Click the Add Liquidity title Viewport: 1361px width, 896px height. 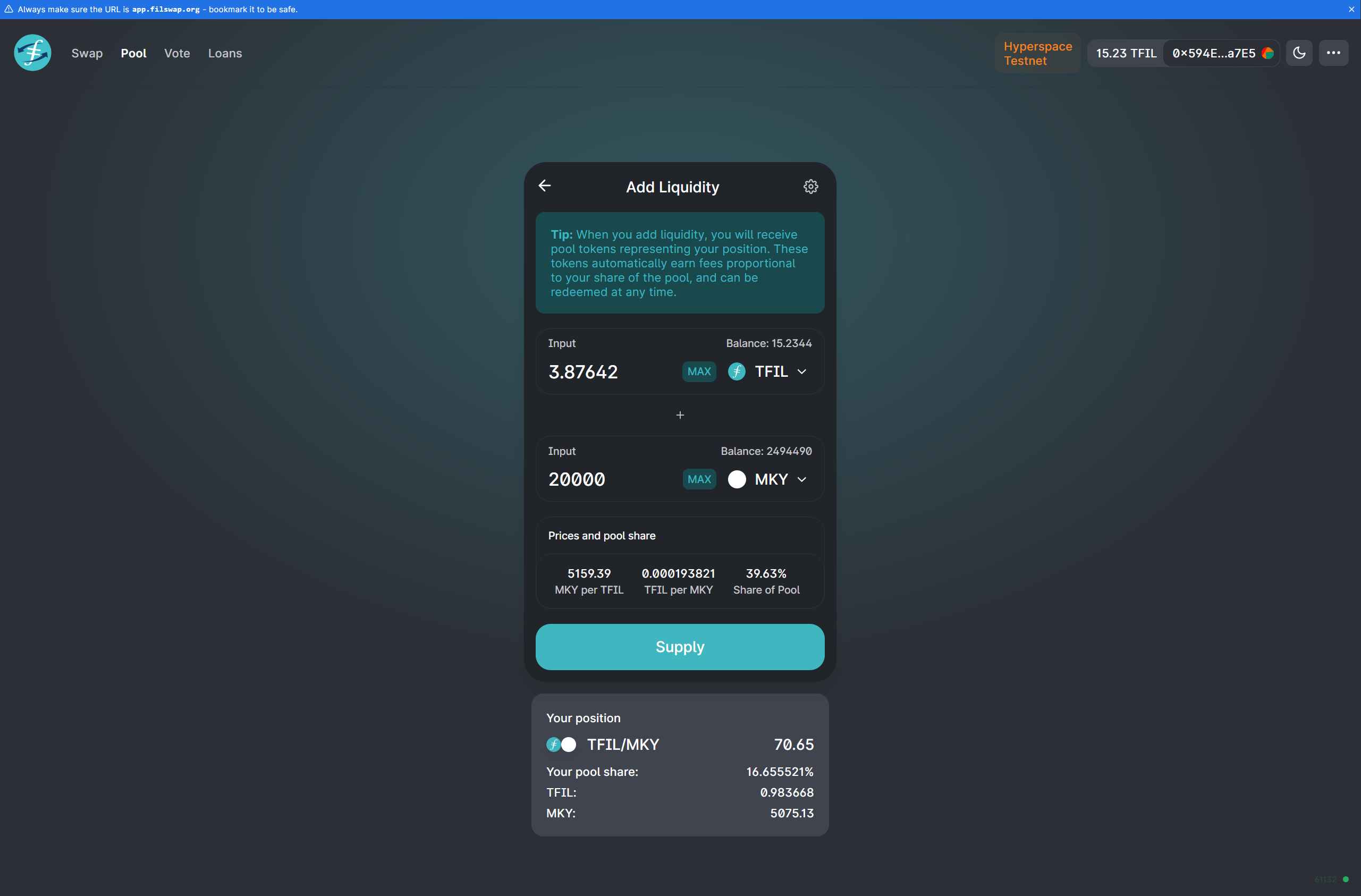pos(672,187)
